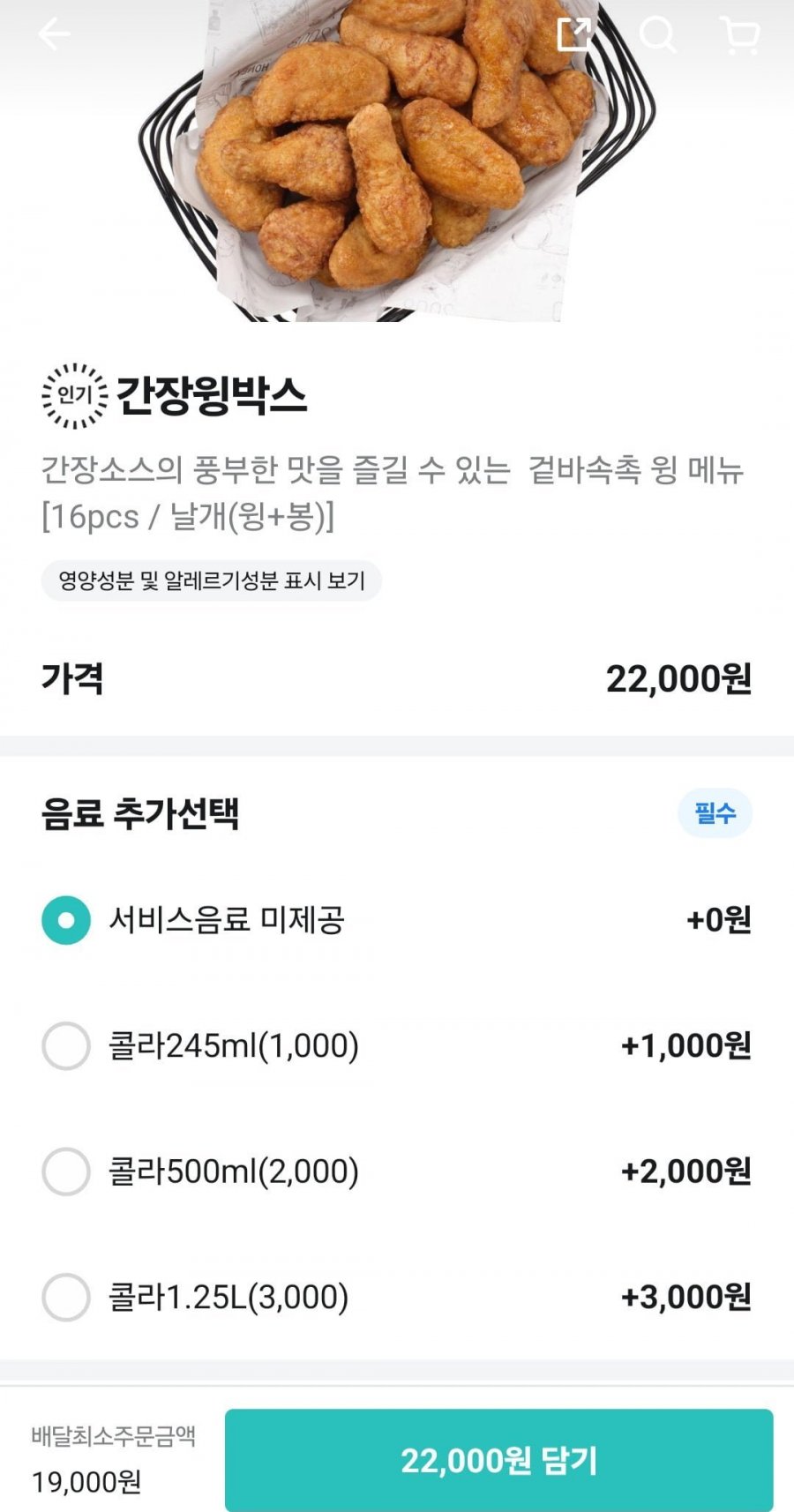Click the 필수 required badge

point(715,812)
